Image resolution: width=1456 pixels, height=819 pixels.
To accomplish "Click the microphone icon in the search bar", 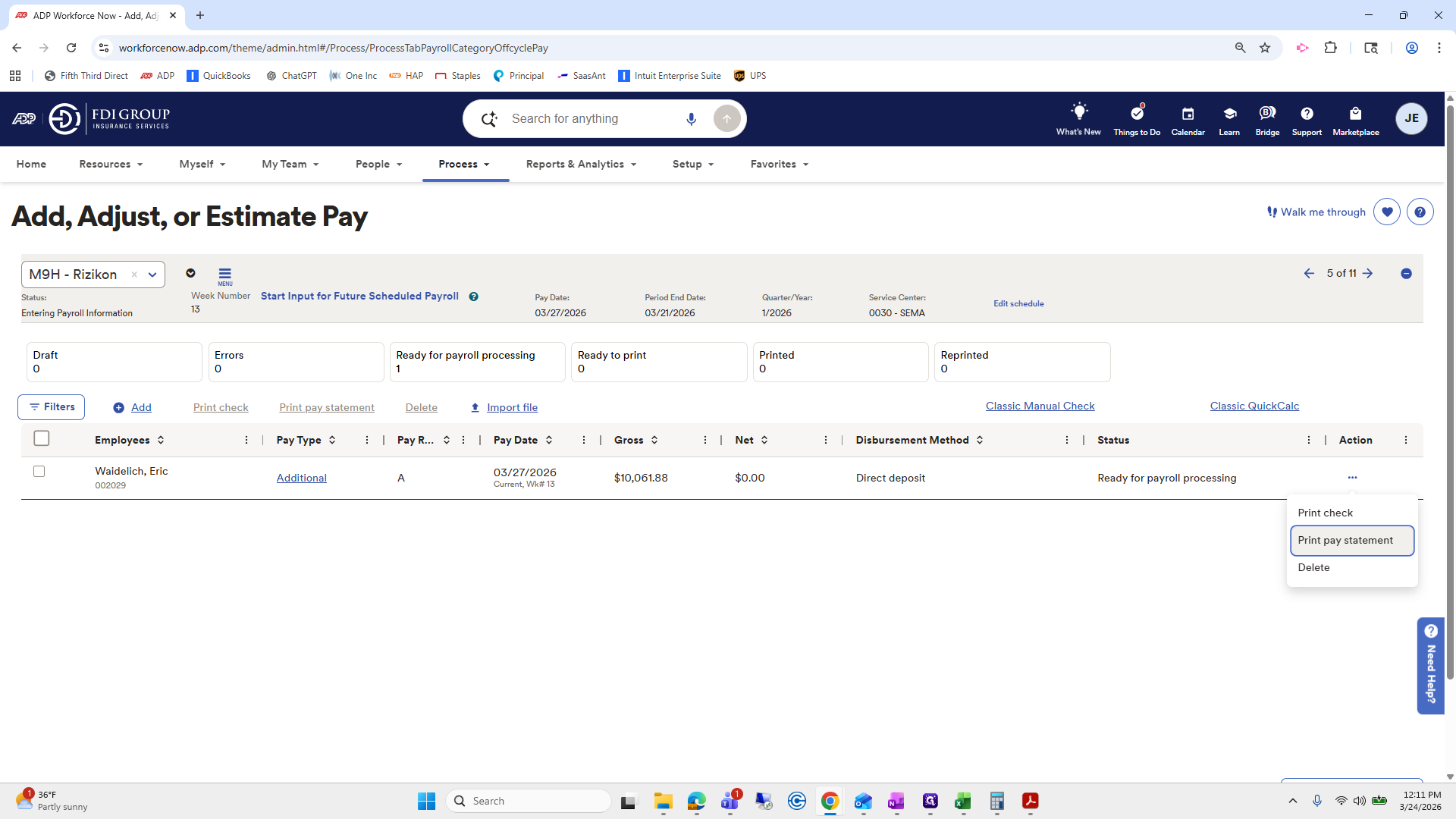I will [x=691, y=118].
